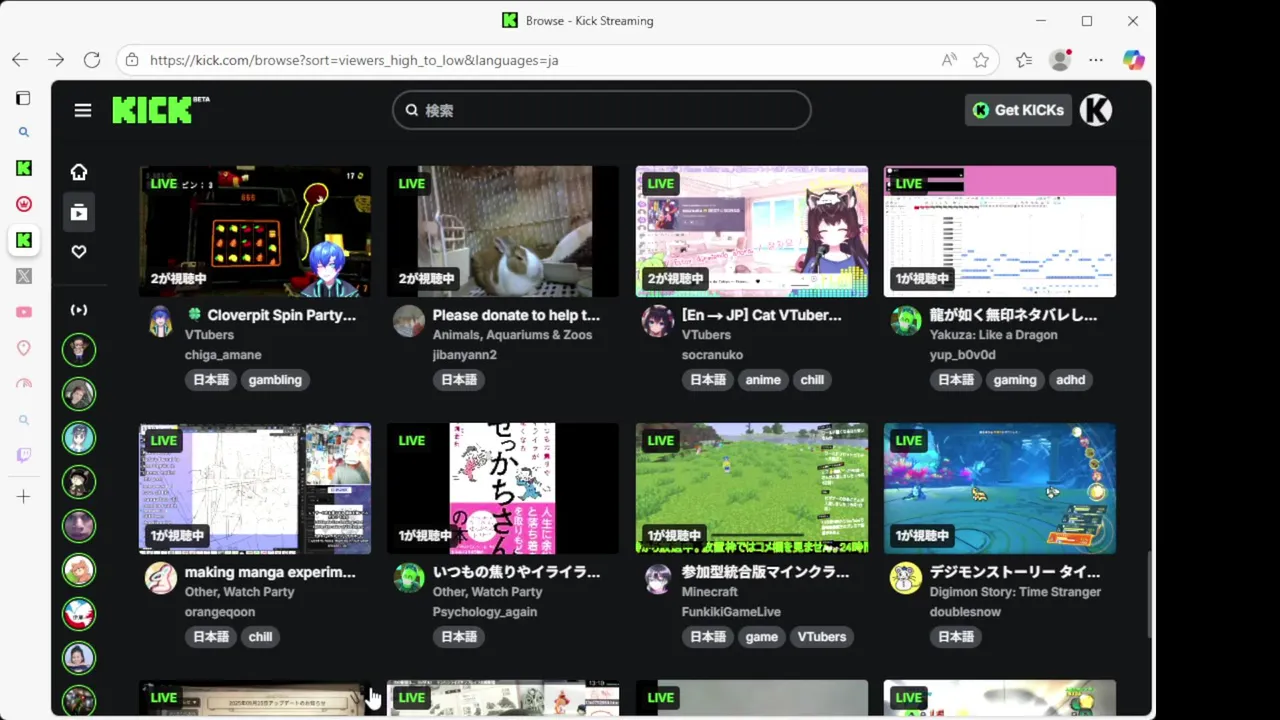The image size is (1280, 720).
Task: Switch to the Twitch vertical tab
Action: click(x=24, y=456)
